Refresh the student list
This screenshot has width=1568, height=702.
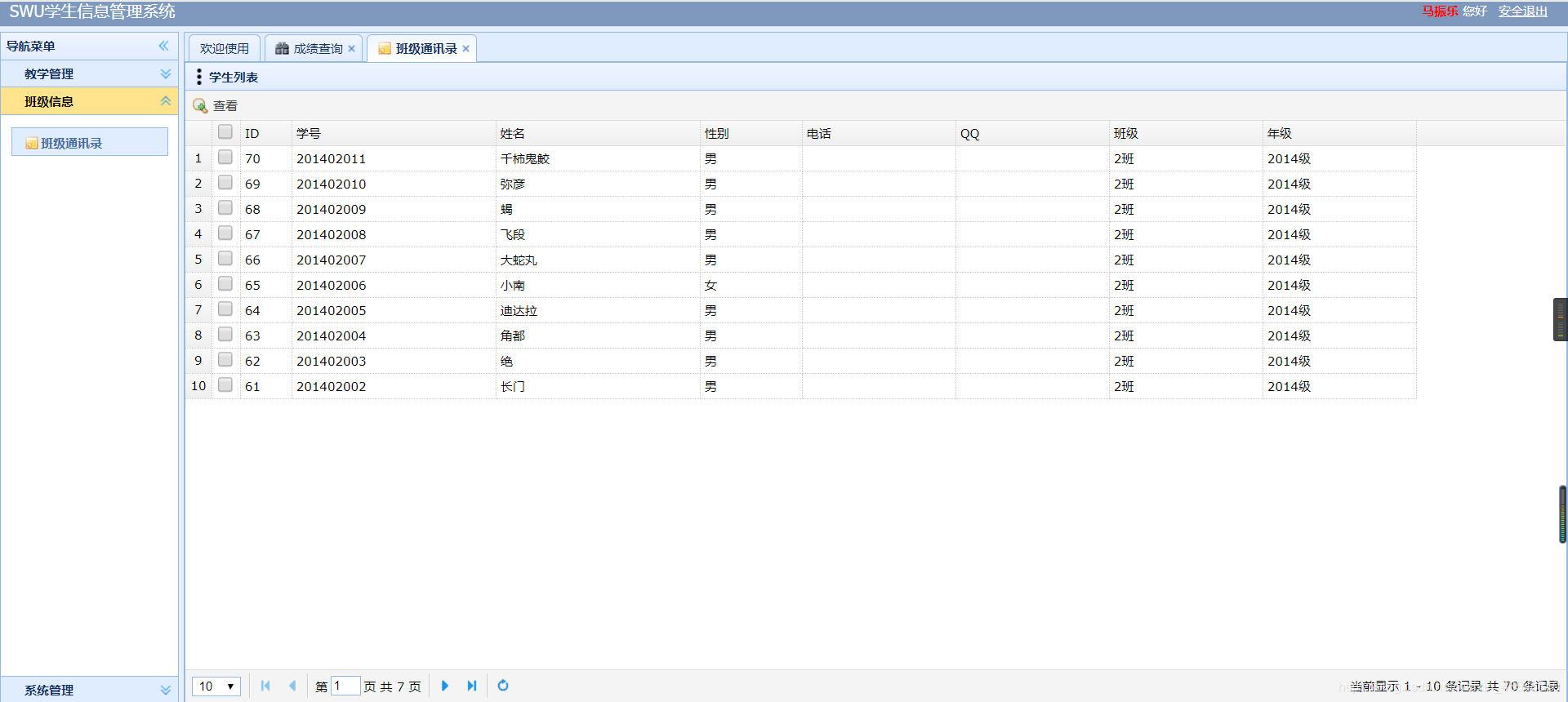point(503,686)
